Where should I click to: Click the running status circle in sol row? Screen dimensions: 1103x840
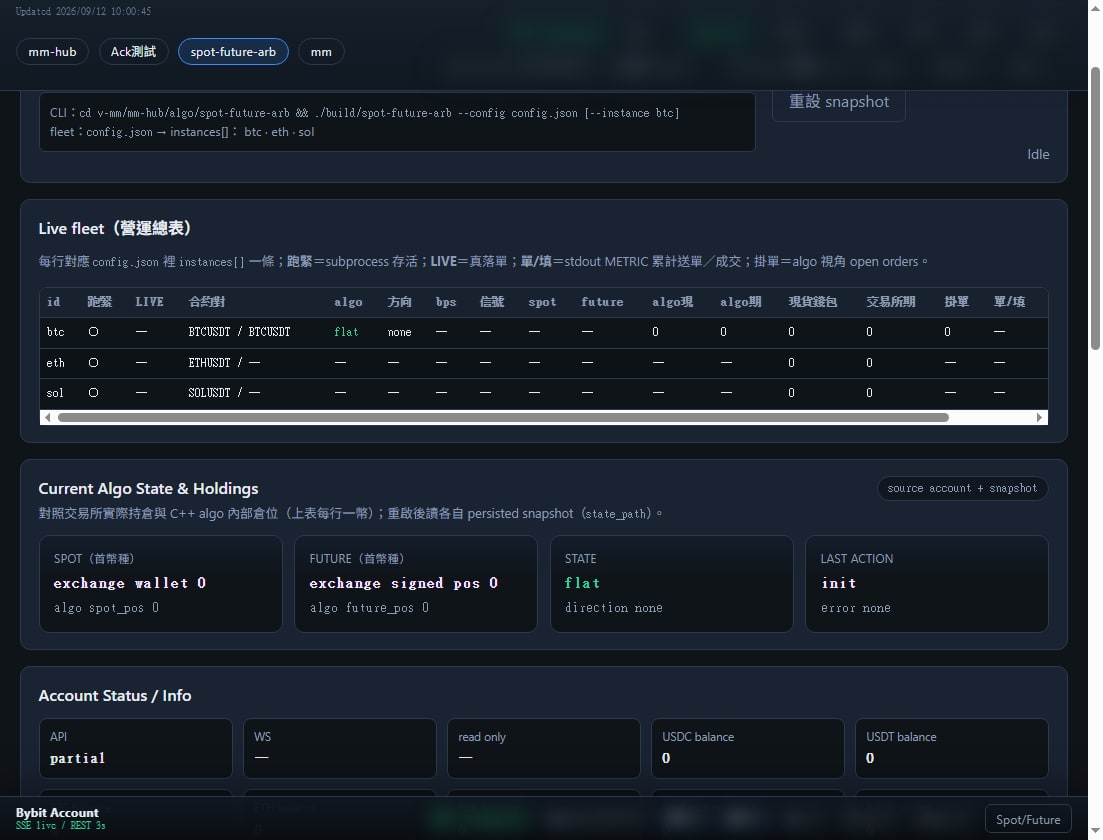(94, 393)
